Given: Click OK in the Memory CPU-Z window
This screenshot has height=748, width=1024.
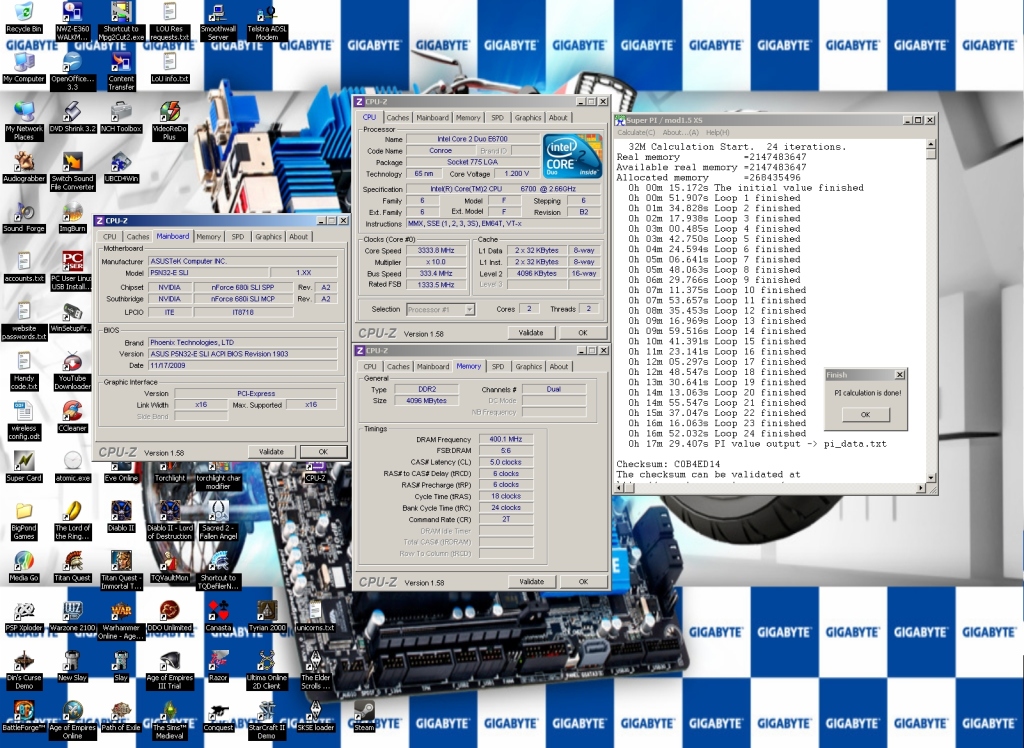Looking at the screenshot, I should [x=583, y=581].
